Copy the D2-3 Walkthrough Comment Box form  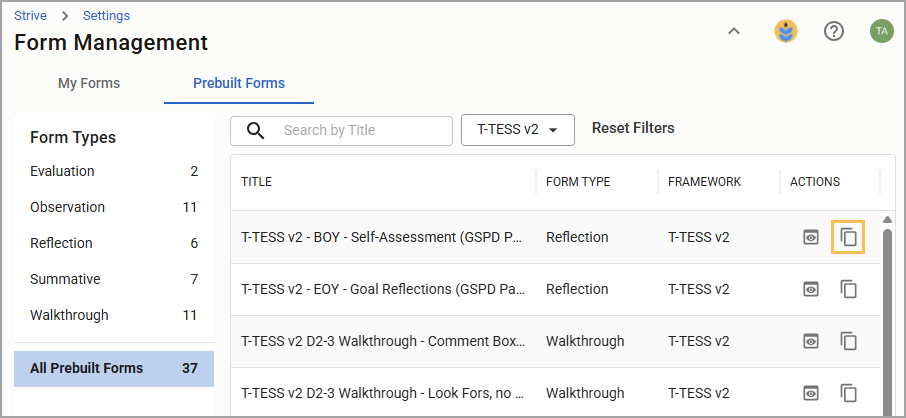tap(848, 341)
